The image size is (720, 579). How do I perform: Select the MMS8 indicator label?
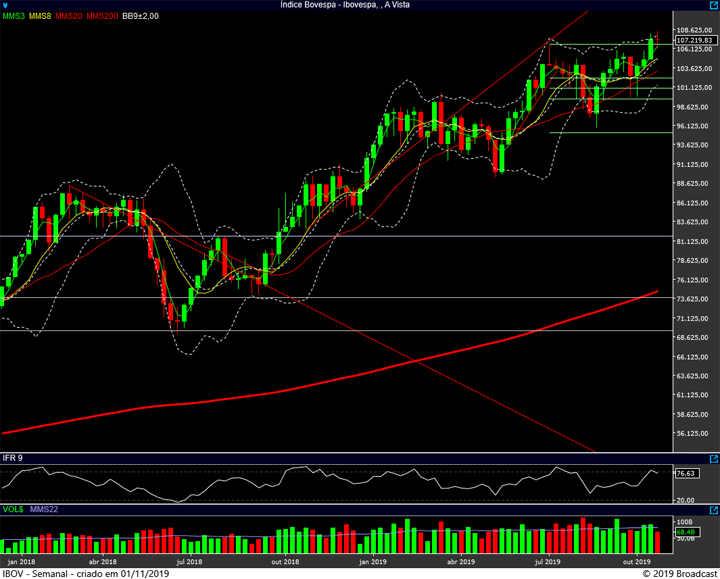(42, 16)
